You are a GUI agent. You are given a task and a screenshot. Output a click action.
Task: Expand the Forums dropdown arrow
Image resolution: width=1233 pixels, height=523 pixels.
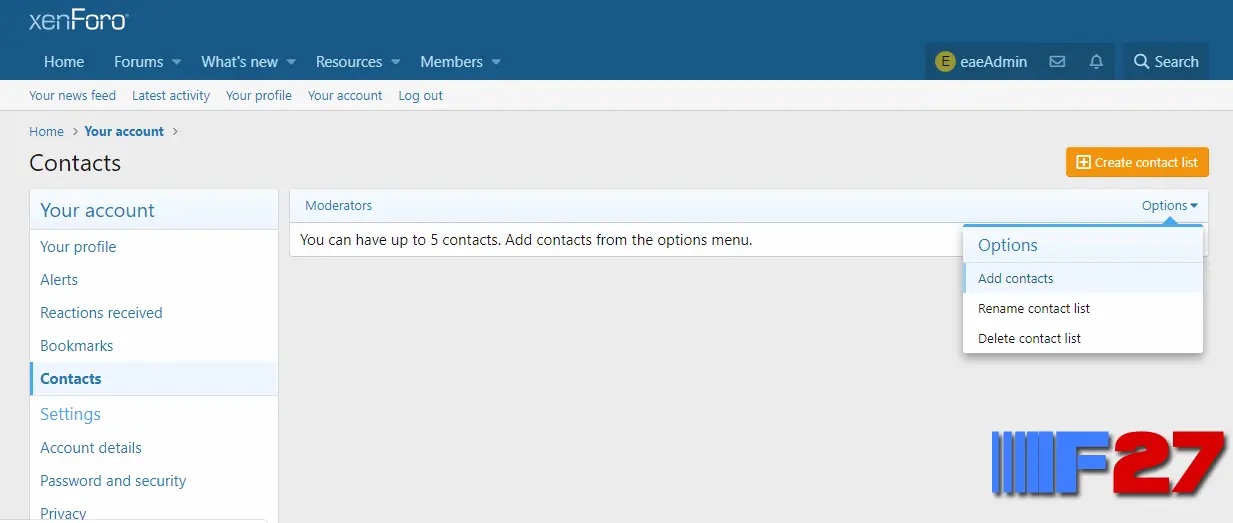pos(177,62)
